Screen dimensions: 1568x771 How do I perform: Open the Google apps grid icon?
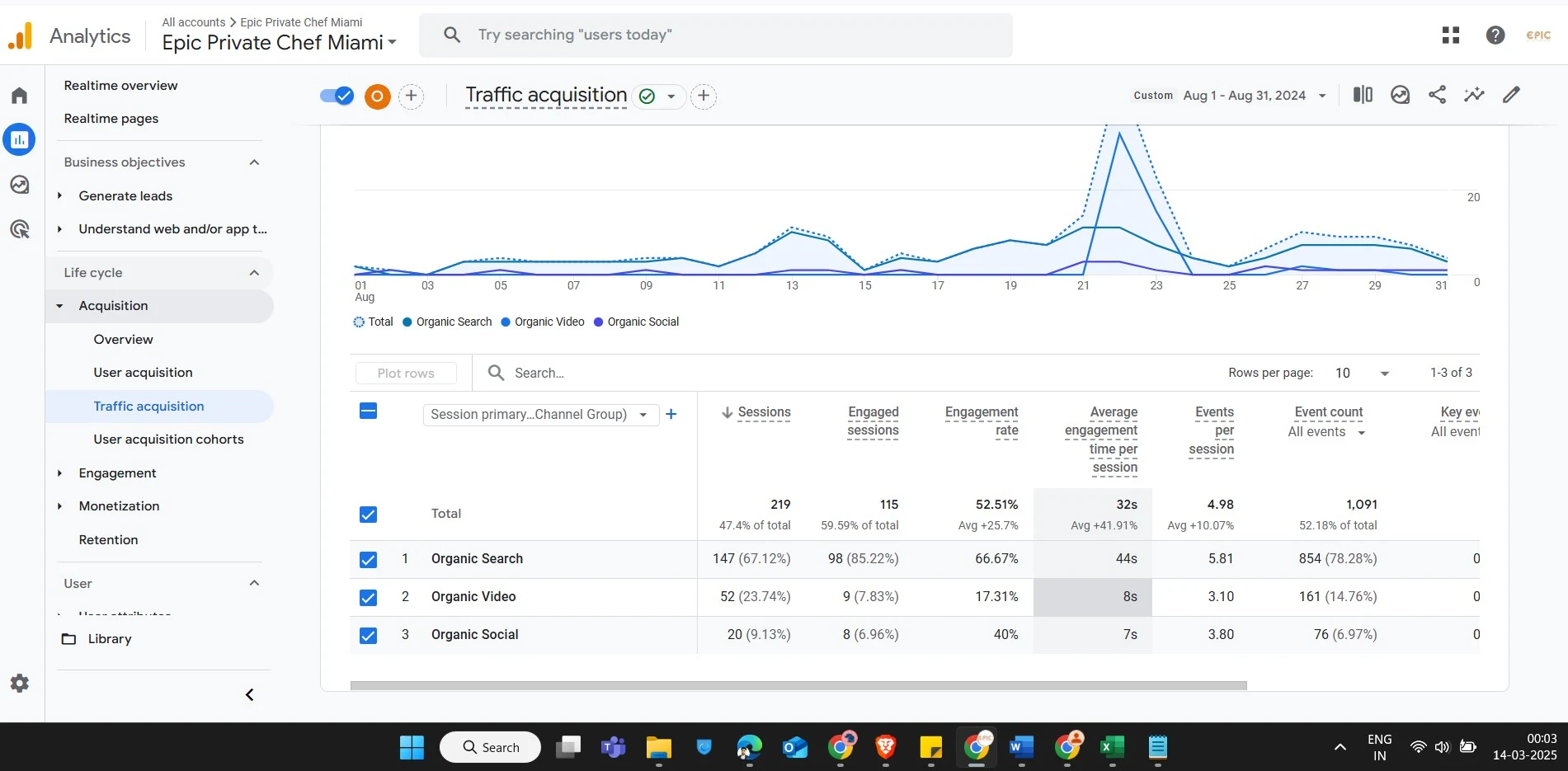pos(1451,35)
